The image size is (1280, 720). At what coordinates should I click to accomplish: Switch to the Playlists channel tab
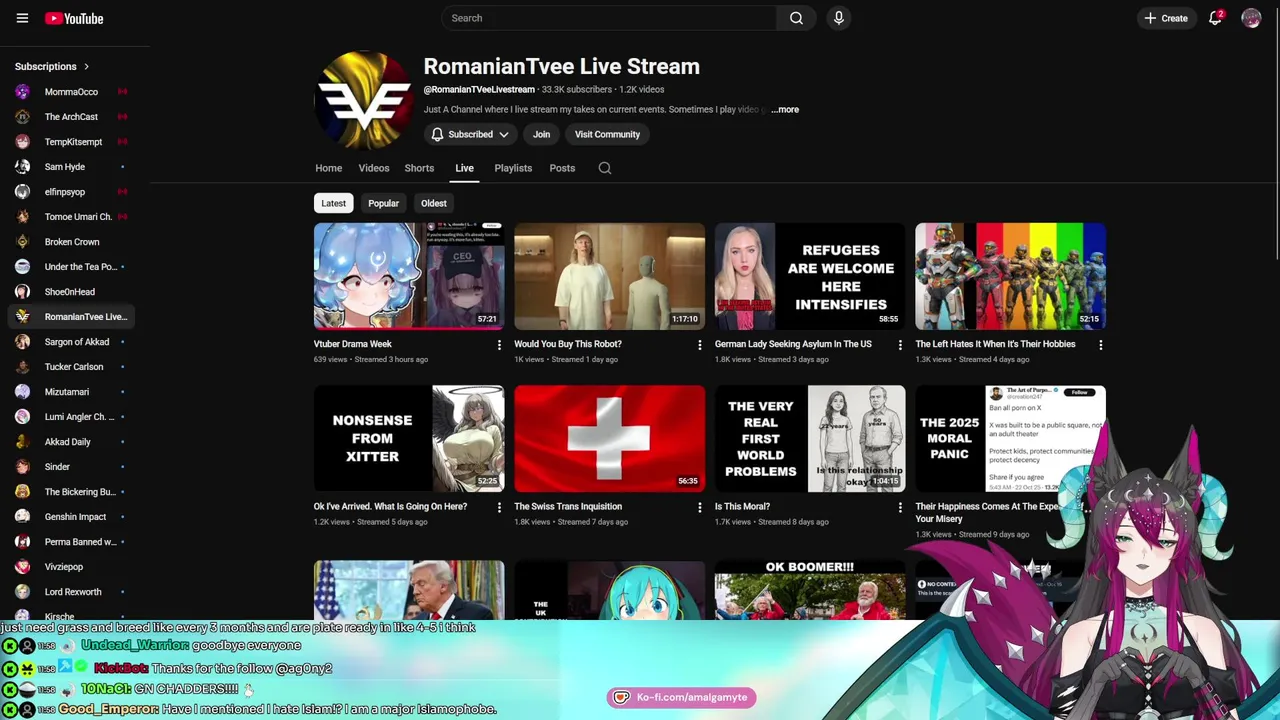(513, 168)
